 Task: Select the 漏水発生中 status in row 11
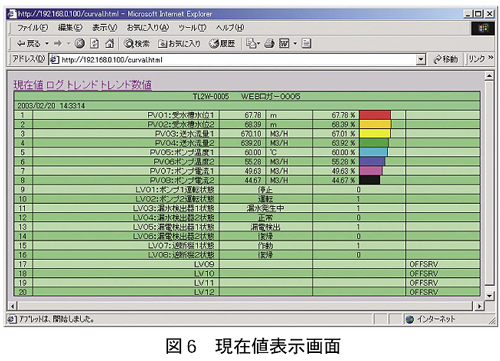265,209
